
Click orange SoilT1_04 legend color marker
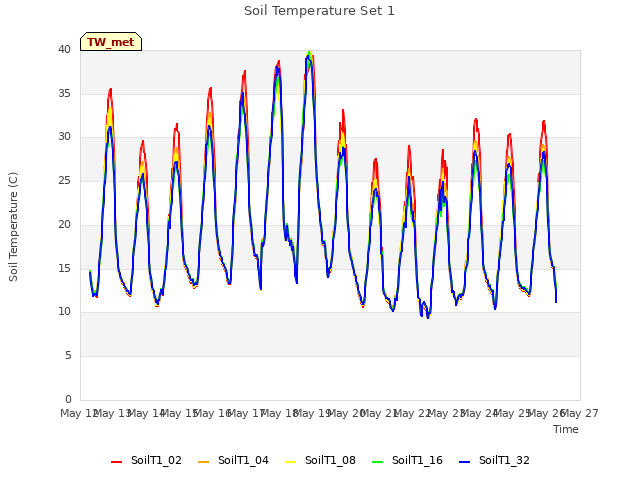203,462
